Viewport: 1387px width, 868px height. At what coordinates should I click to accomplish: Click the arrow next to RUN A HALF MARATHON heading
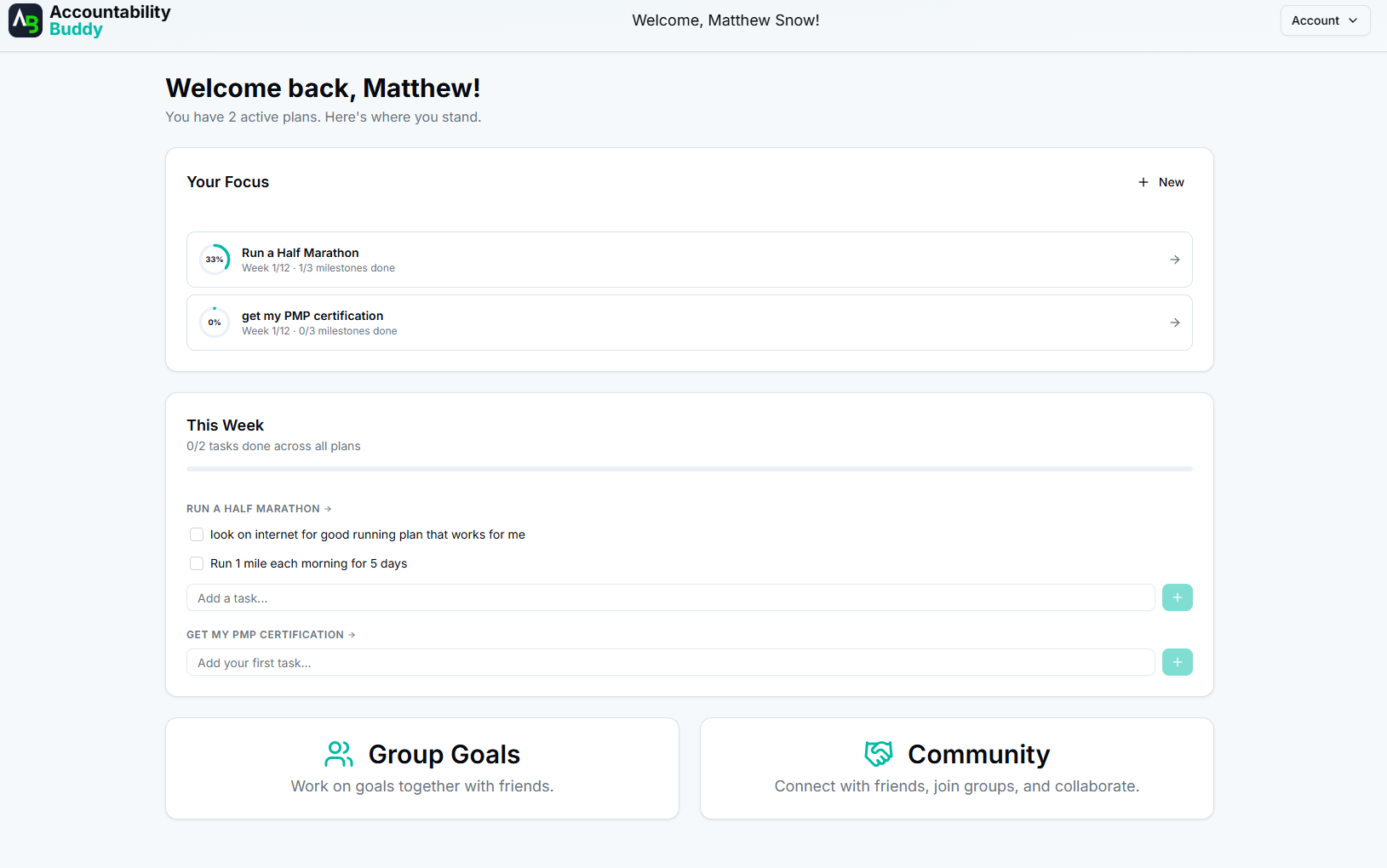327,508
